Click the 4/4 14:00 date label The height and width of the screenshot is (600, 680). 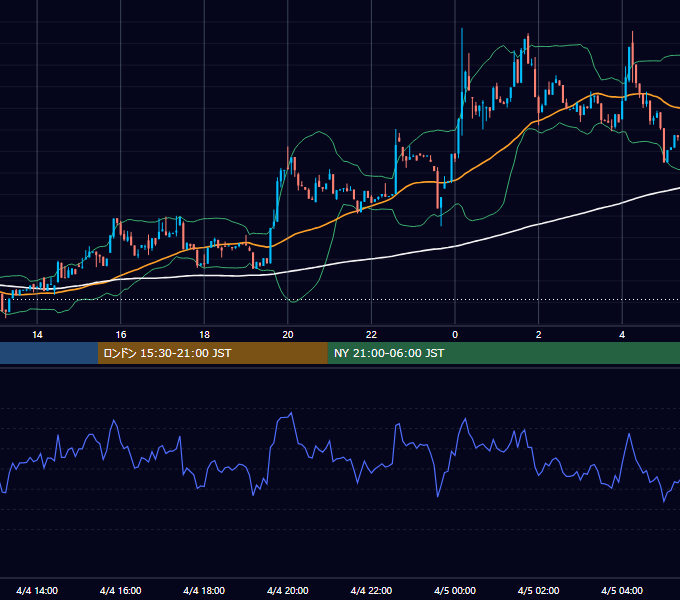point(37,590)
